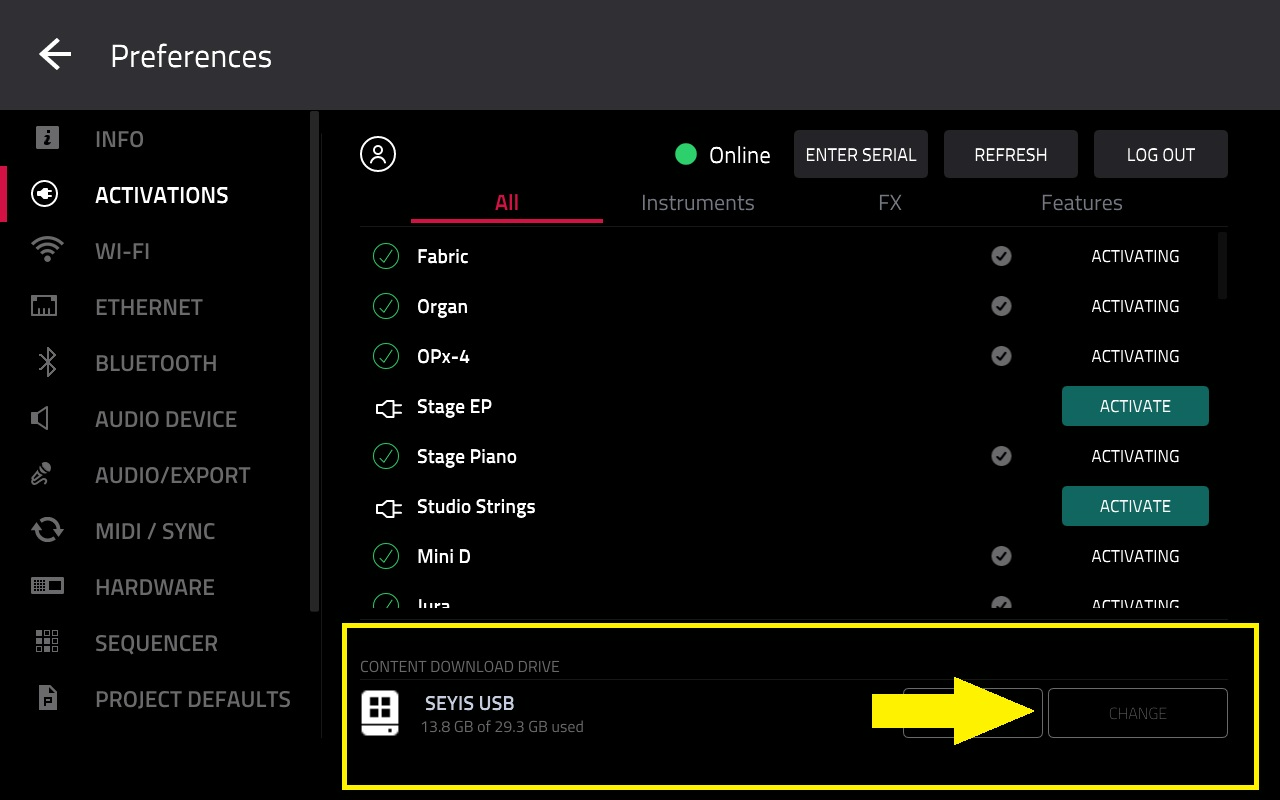Screen dimensions: 1280x800
Task: Click the activations list scrollbar
Action: pos(1223,265)
